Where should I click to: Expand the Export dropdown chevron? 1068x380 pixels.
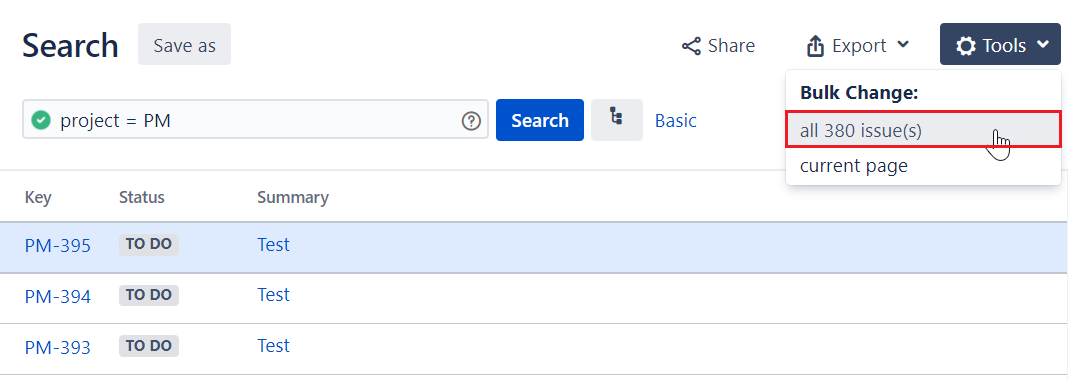coord(903,45)
